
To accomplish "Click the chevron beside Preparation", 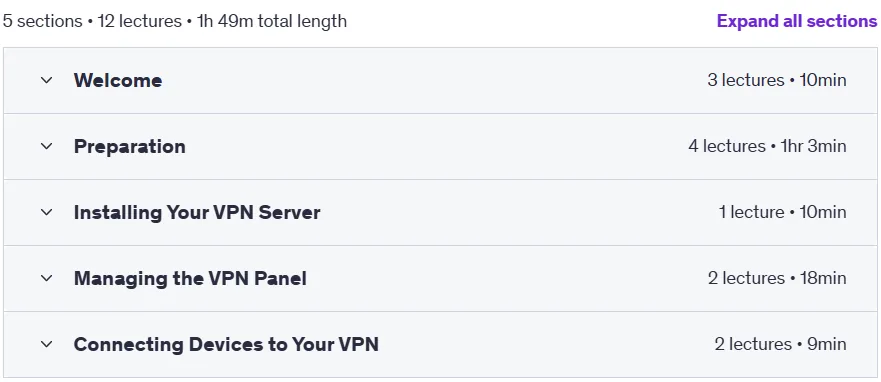I will (47, 147).
